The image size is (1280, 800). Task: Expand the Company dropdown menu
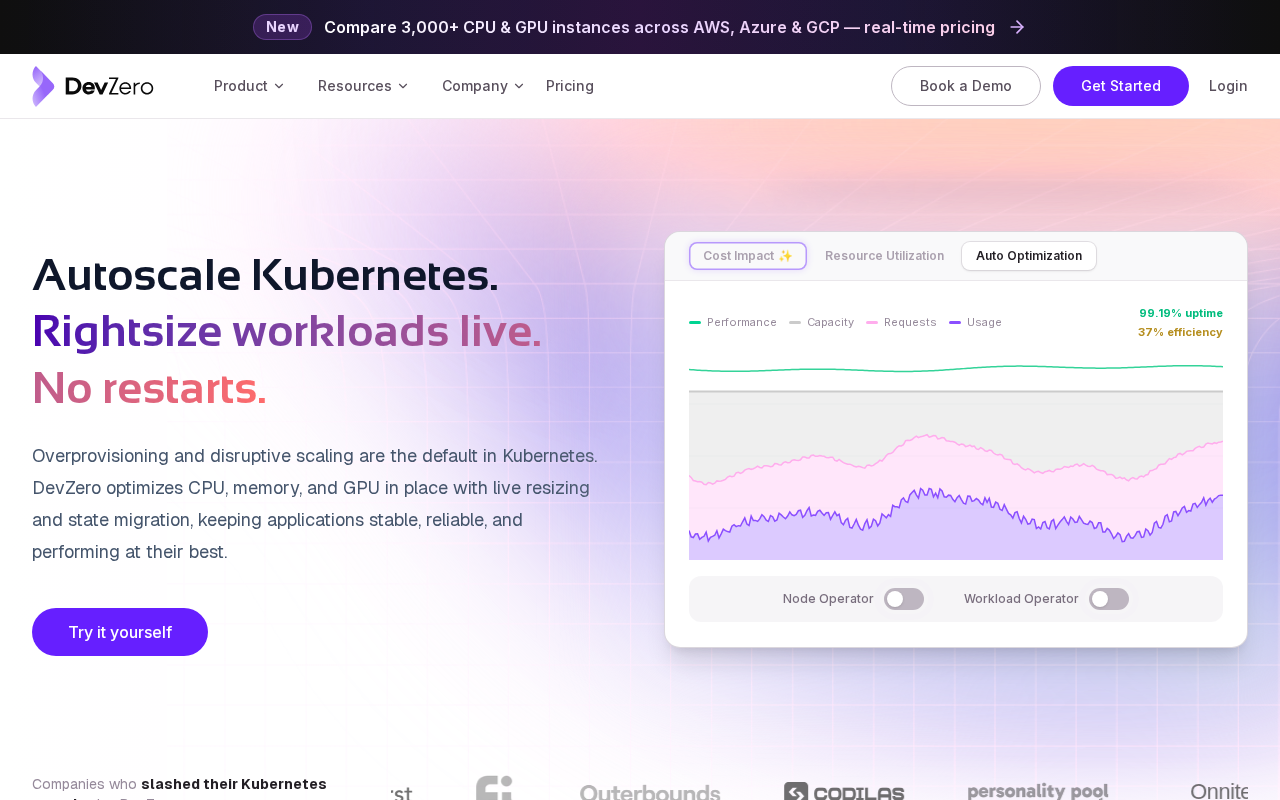(x=483, y=86)
